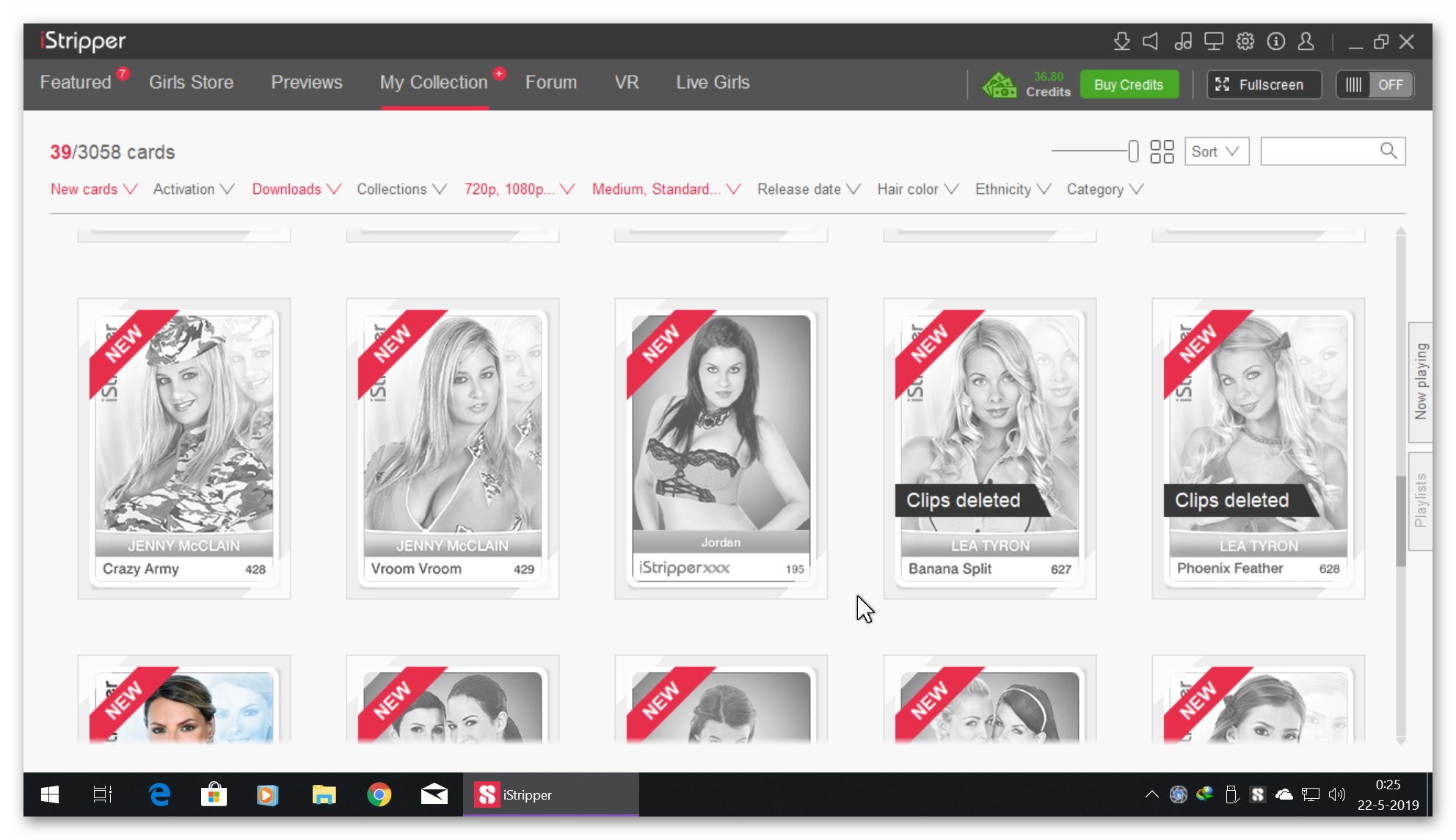Click the info circle icon
Viewport: 1456px width, 840px height.
pyautogui.click(x=1275, y=42)
